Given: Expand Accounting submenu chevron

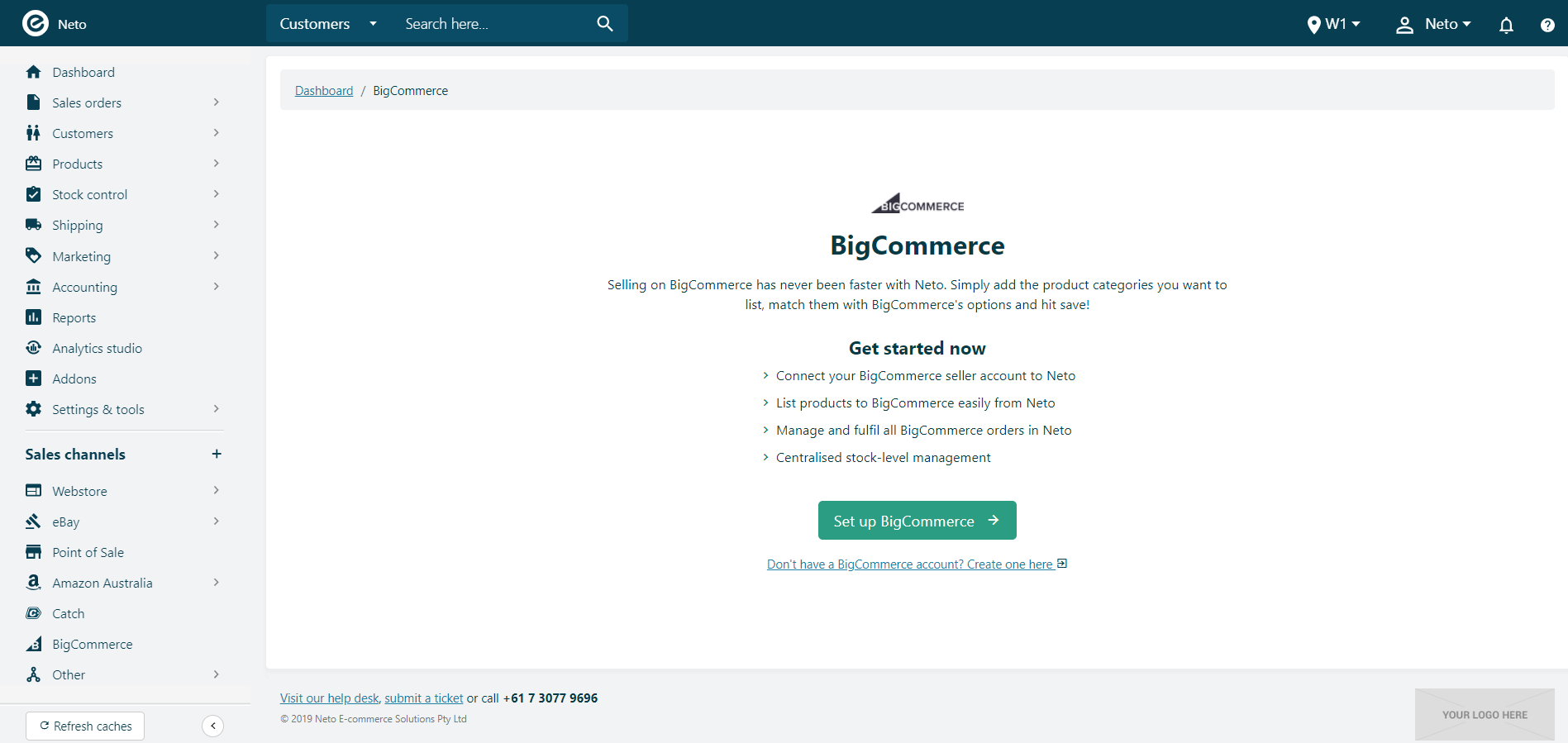Looking at the screenshot, I should 216,287.
